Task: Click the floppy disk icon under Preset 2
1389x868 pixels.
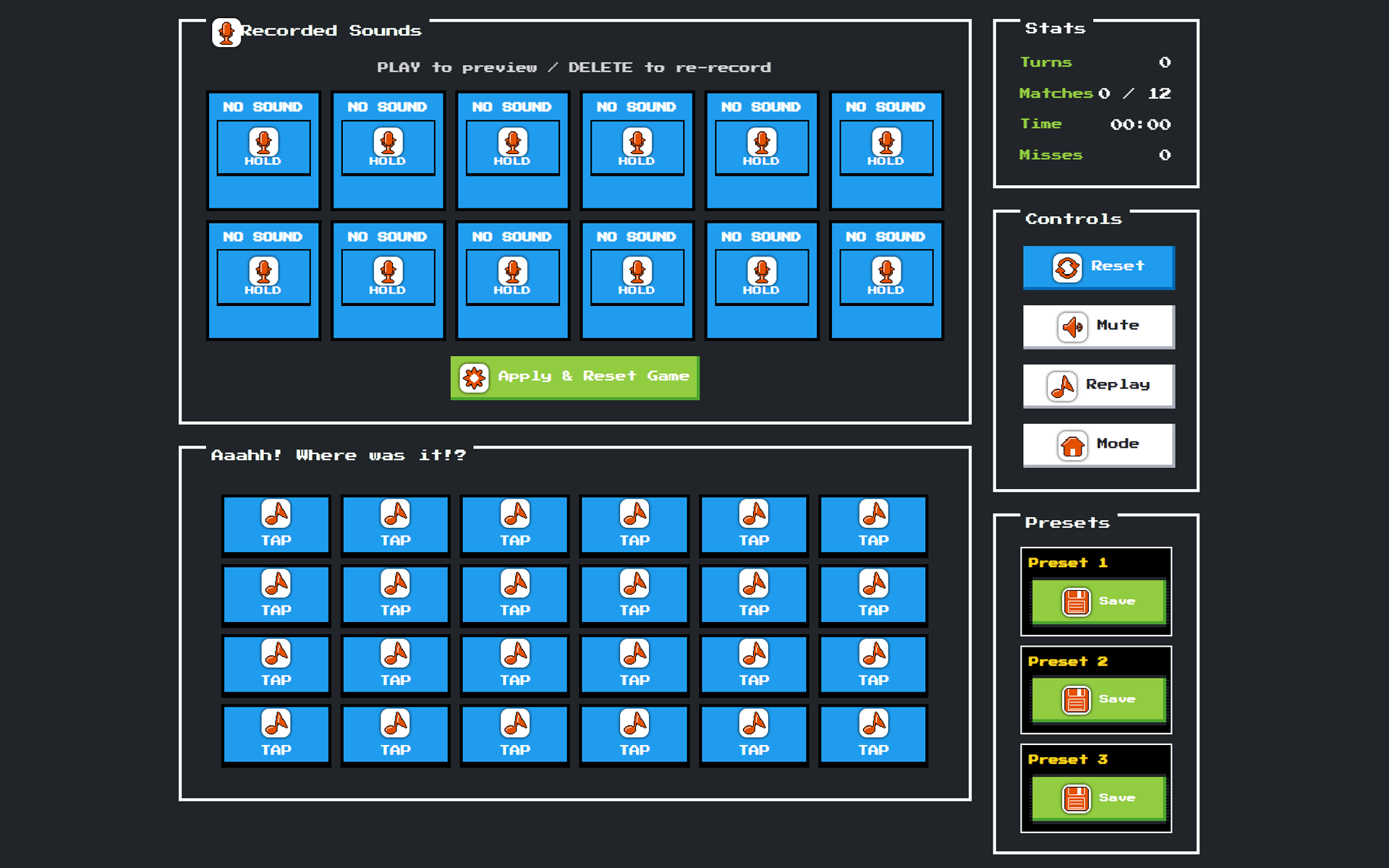Action: (1076, 699)
